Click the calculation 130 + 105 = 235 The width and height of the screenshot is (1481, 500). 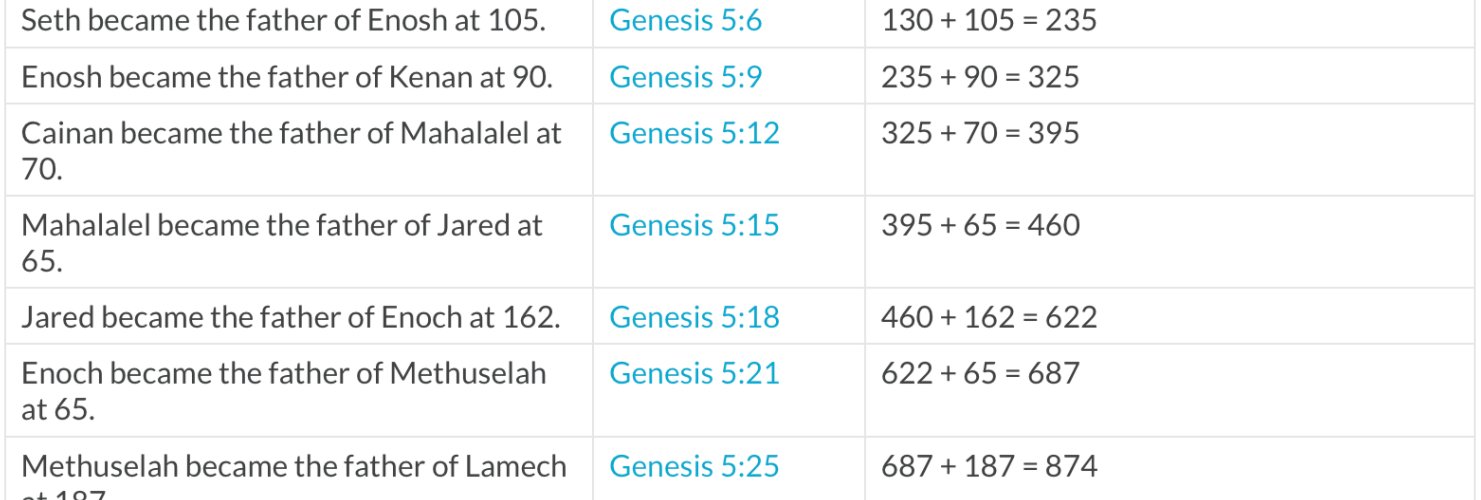(989, 20)
